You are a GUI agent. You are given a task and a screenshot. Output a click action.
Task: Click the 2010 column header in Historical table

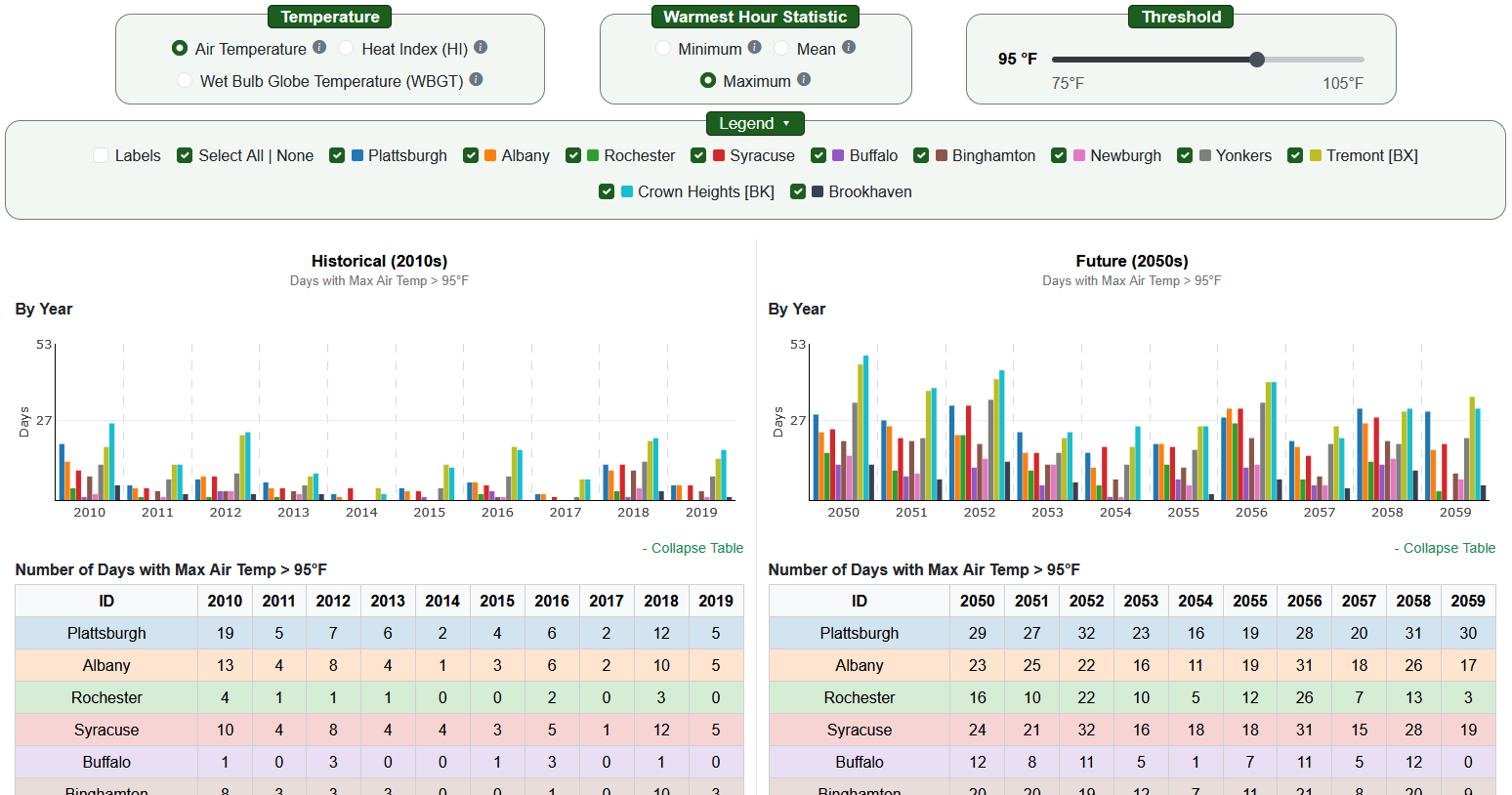coord(225,601)
